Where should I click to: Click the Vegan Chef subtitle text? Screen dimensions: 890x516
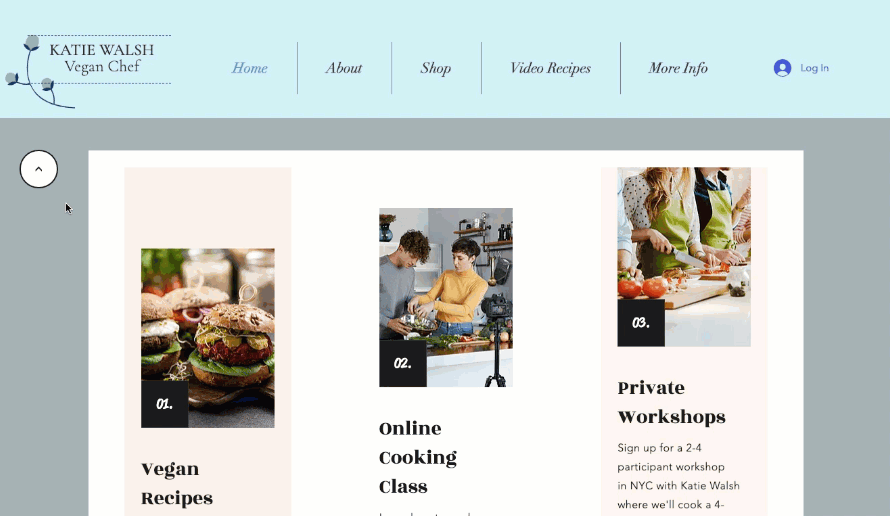pos(102,66)
